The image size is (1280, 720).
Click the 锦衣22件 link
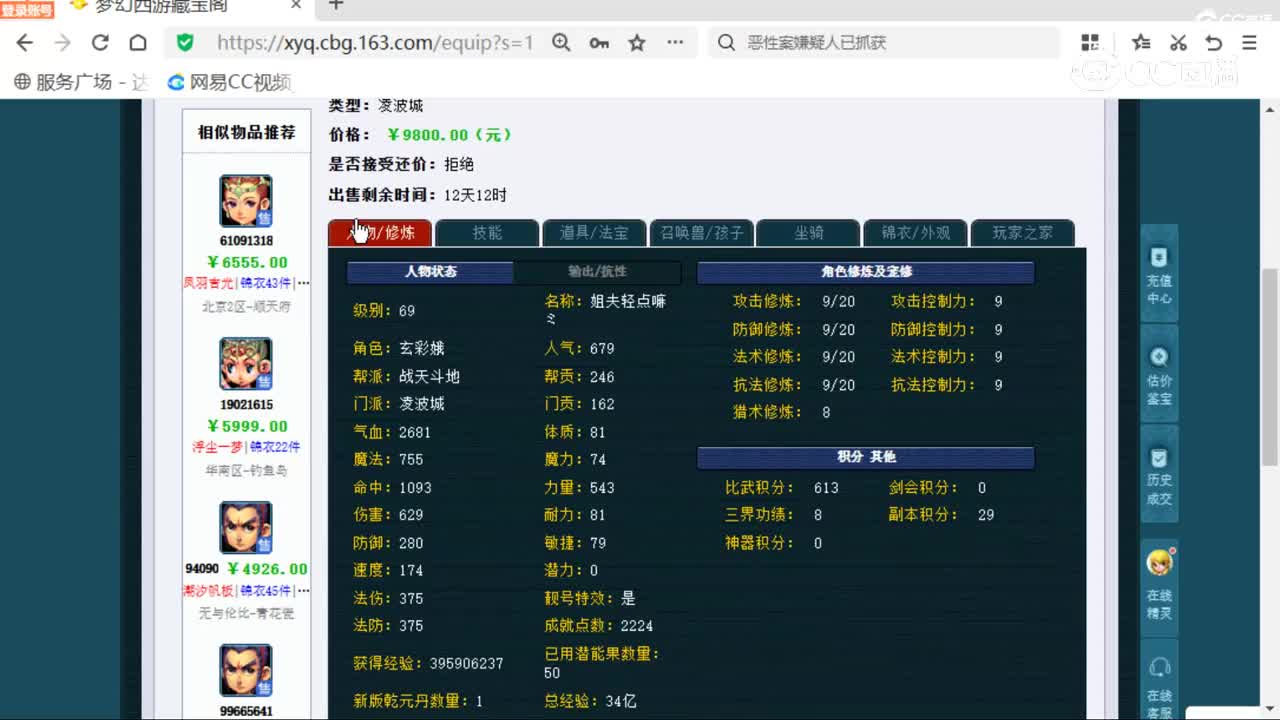tap(275, 447)
